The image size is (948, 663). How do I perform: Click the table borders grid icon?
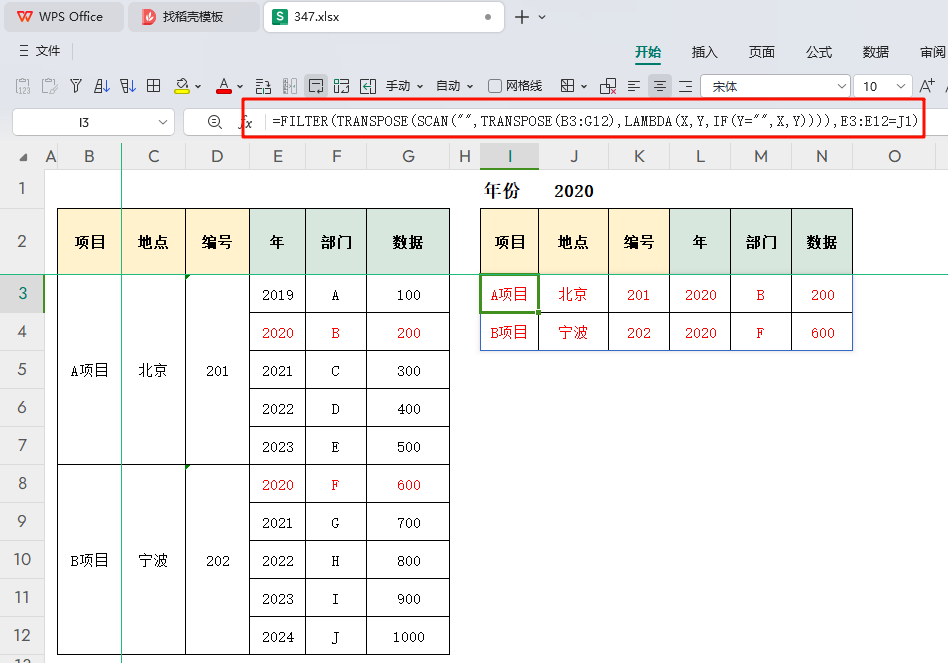pos(154,86)
